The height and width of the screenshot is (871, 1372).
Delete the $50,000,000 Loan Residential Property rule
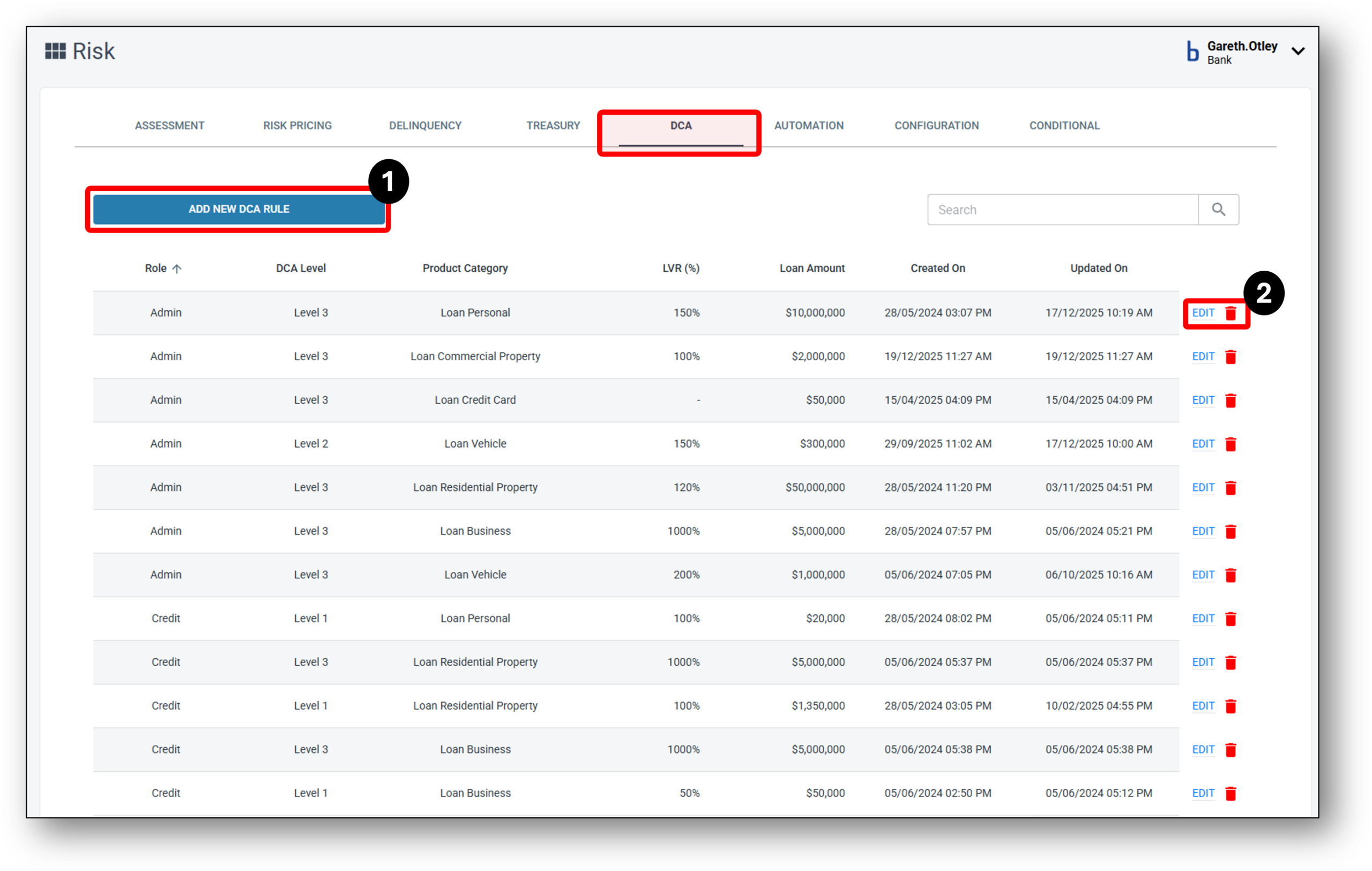click(x=1231, y=488)
